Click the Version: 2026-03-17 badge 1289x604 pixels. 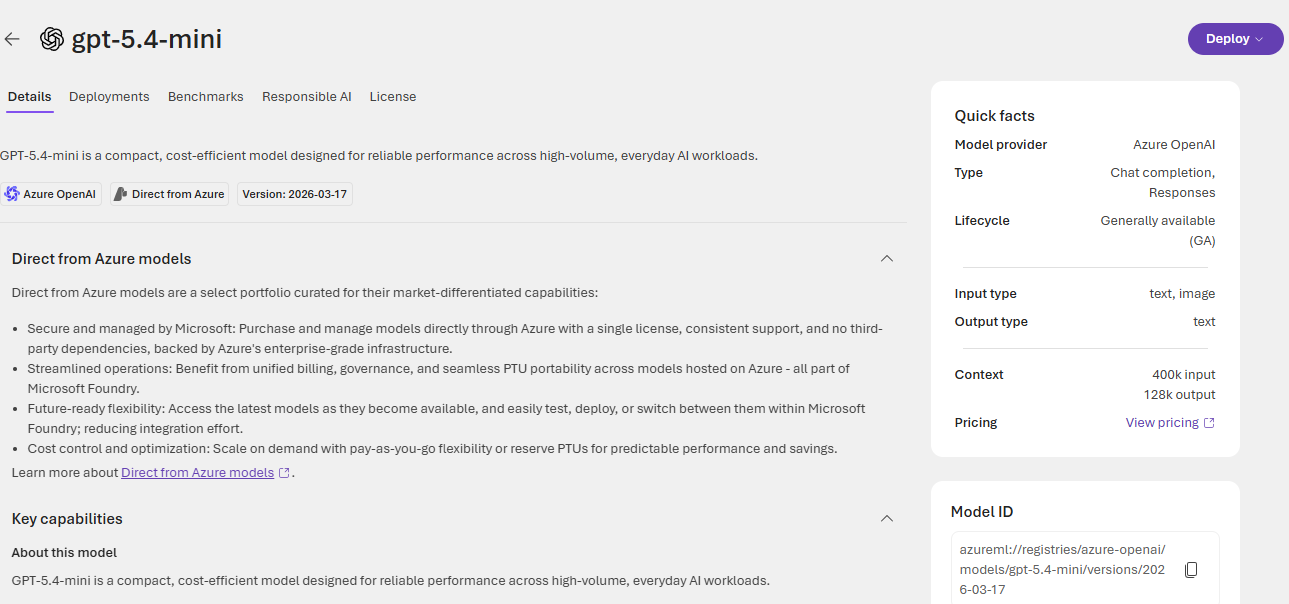coord(294,194)
